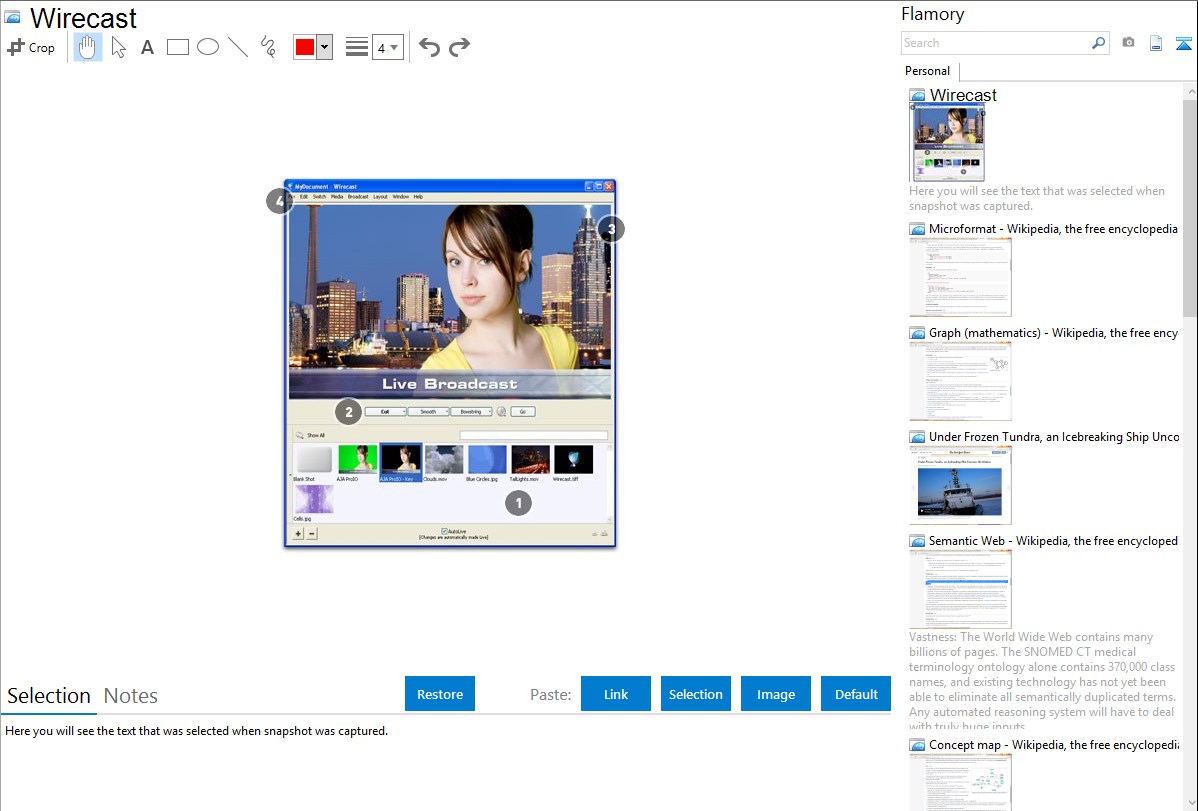1198x811 pixels.
Task: Click the Paste Image button
Action: coord(775,694)
